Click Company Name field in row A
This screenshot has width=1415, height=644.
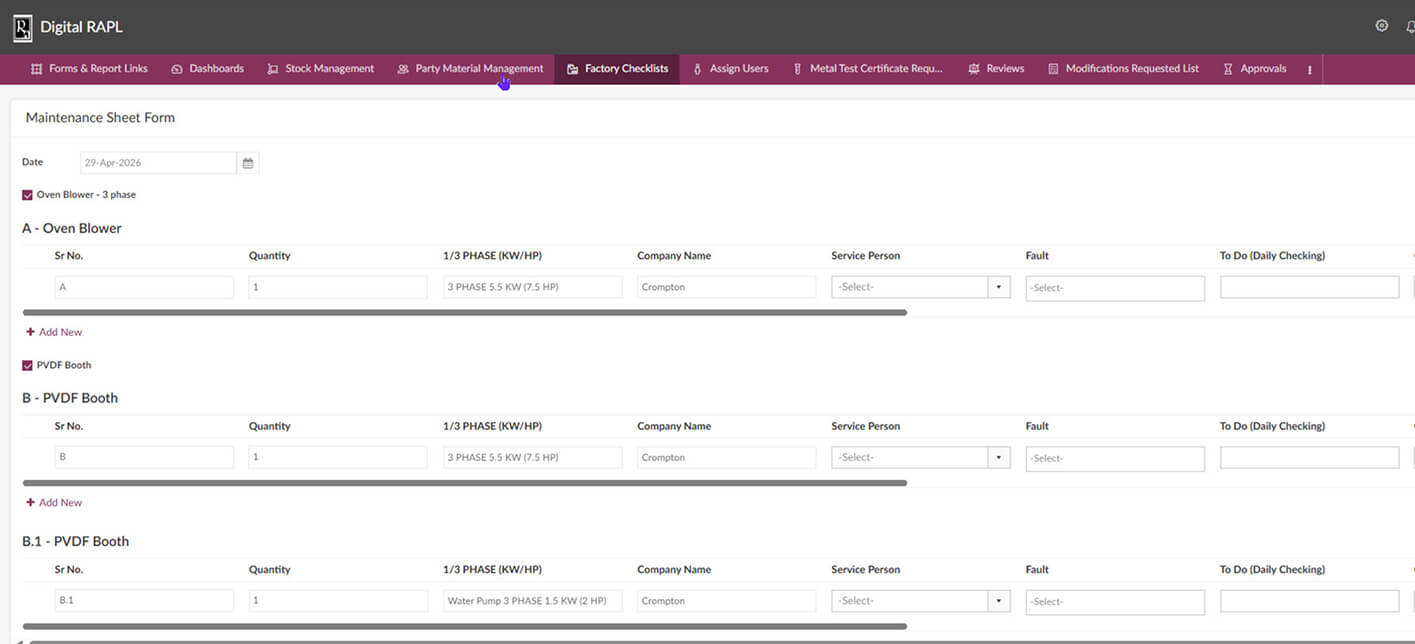(726, 287)
